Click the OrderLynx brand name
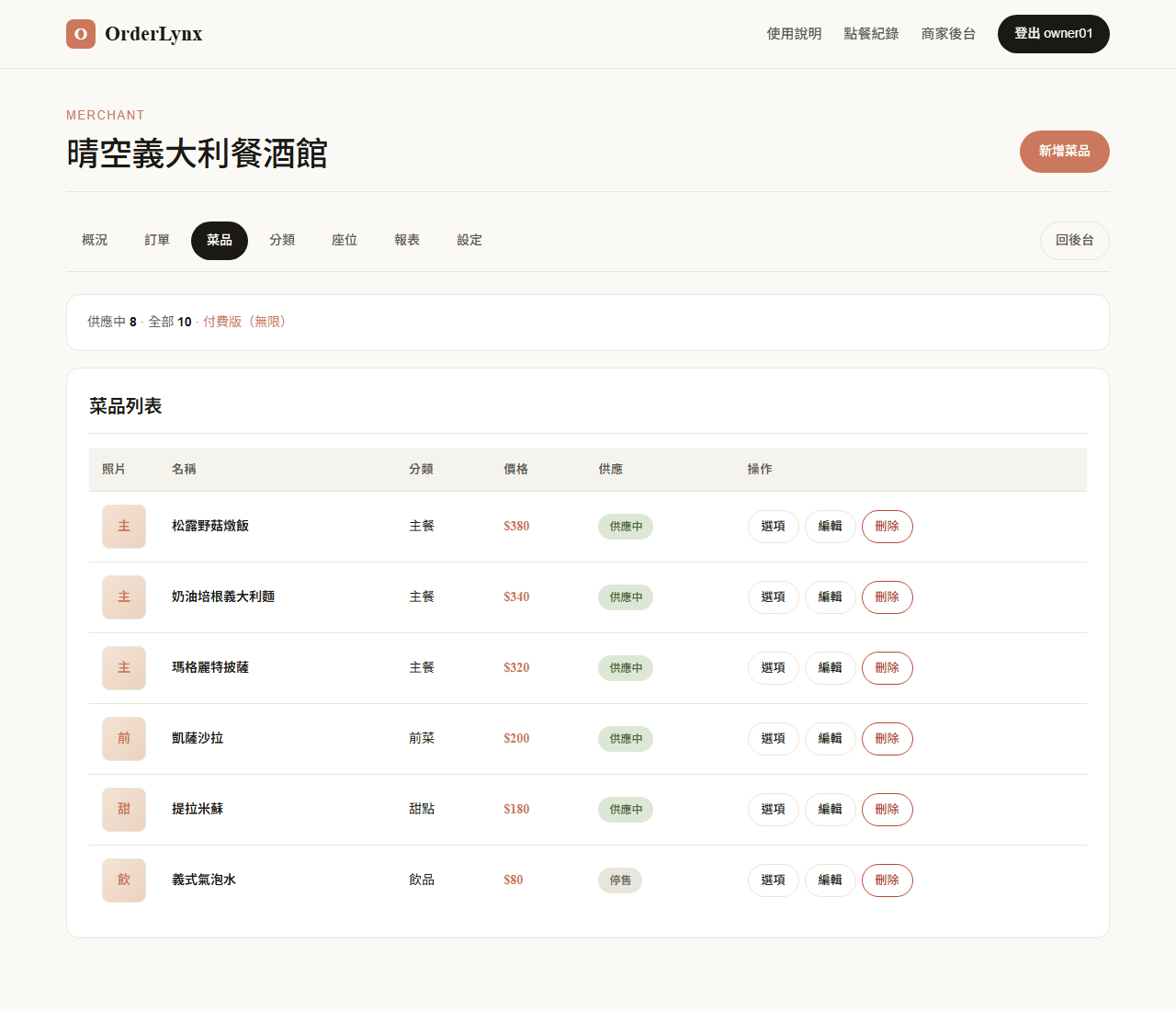Viewport: 1176px width, 1011px height. [x=153, y=34]
